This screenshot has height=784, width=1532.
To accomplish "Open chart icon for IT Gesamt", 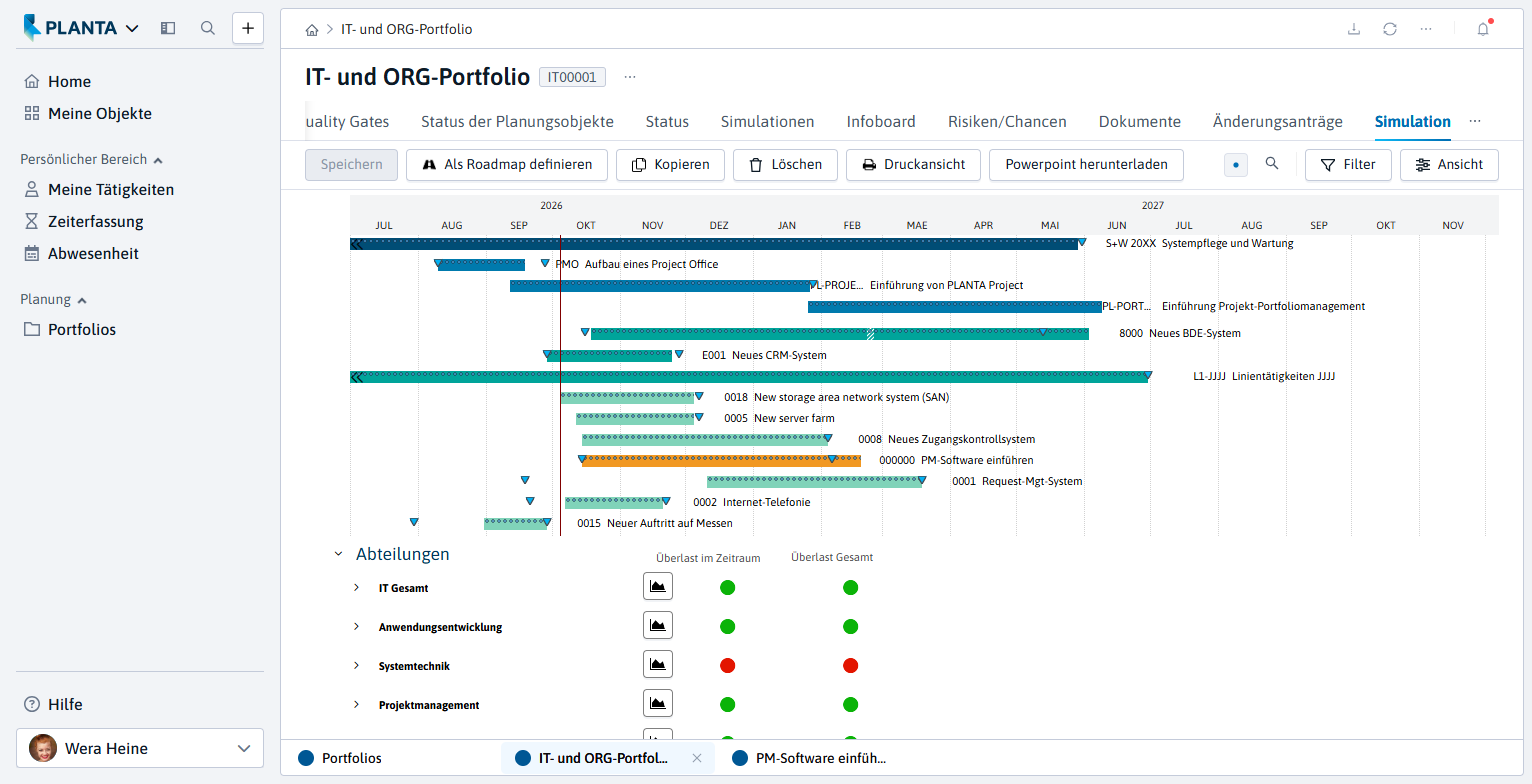I will tap(658, 587).
